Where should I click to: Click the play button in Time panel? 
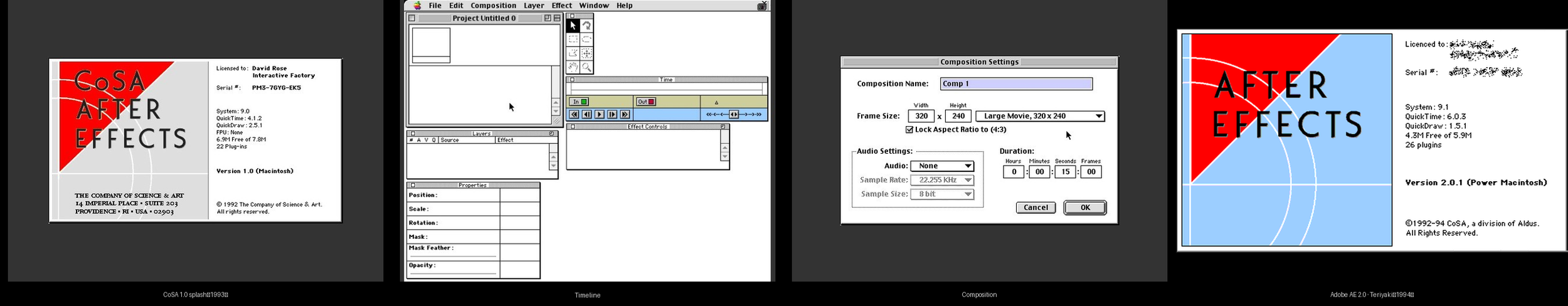[x=600, y=115]
